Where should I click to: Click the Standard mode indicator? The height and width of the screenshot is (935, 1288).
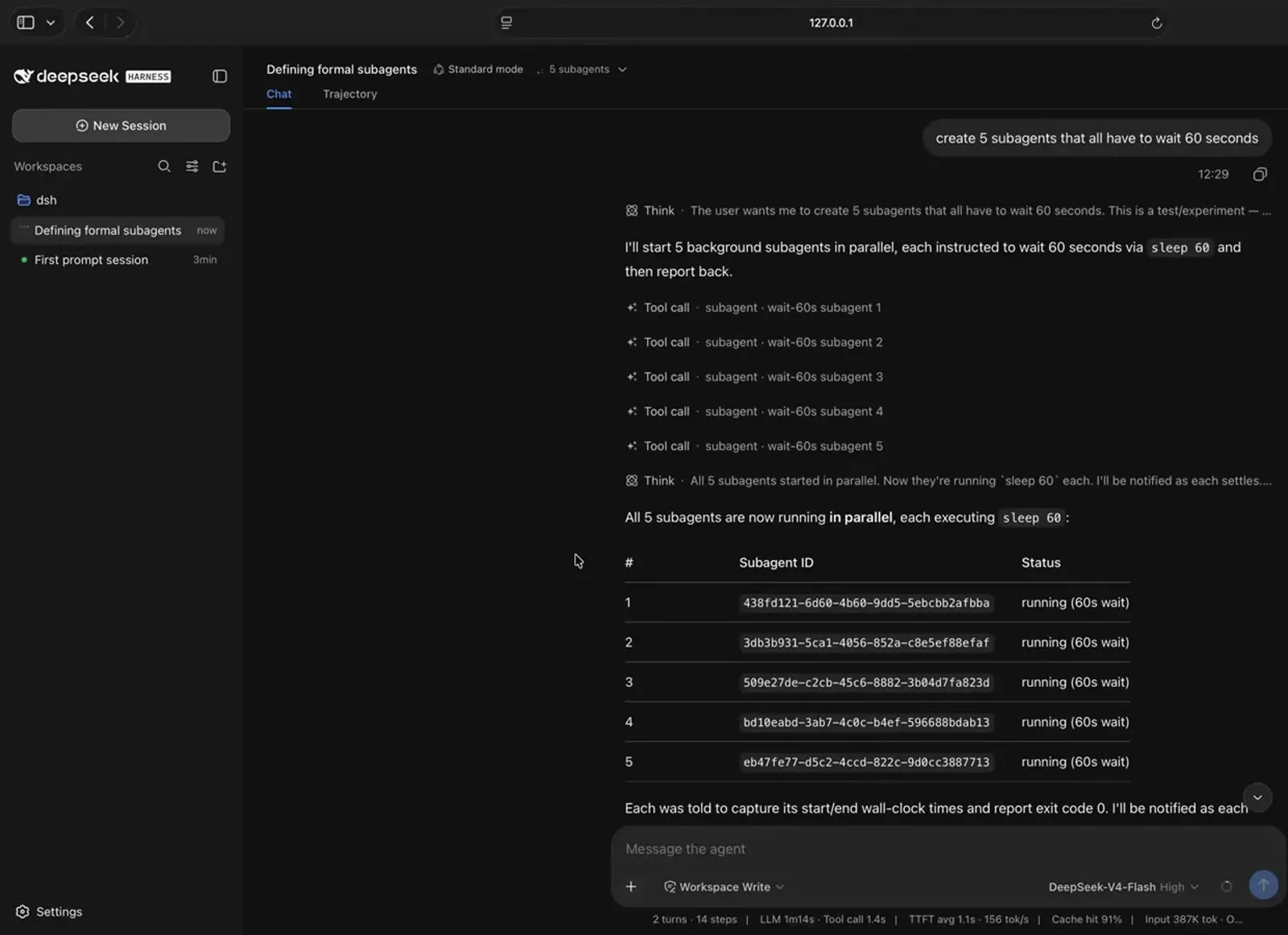coord(478,69)
